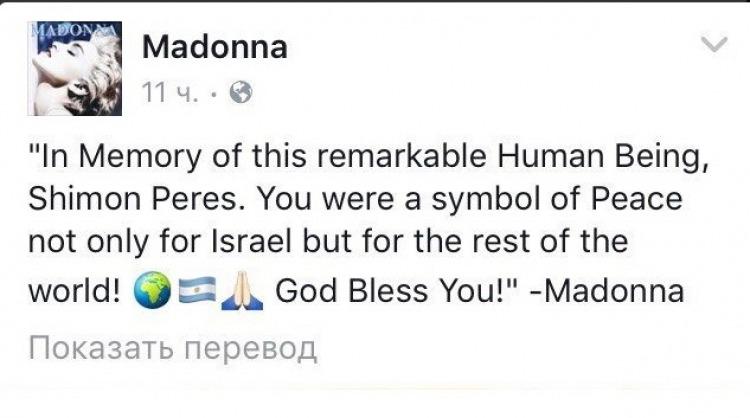
Task: Click the Earth globe emoji
Action: click(x=152, y=291)
